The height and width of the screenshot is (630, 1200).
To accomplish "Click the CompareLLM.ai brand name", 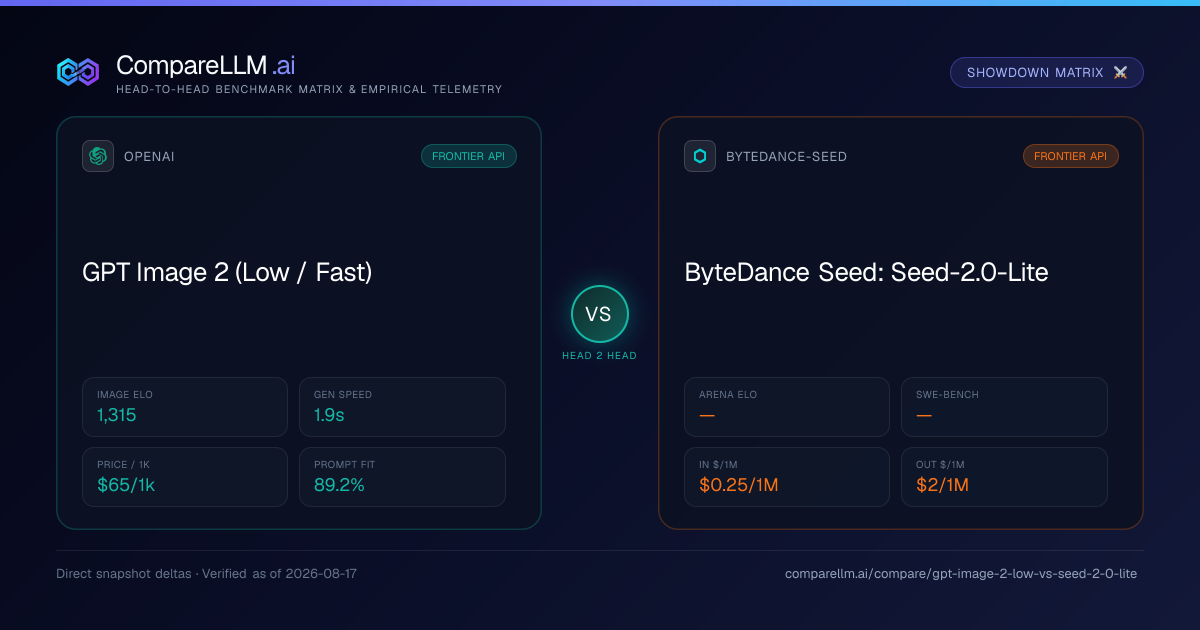I will click(205, 66).
